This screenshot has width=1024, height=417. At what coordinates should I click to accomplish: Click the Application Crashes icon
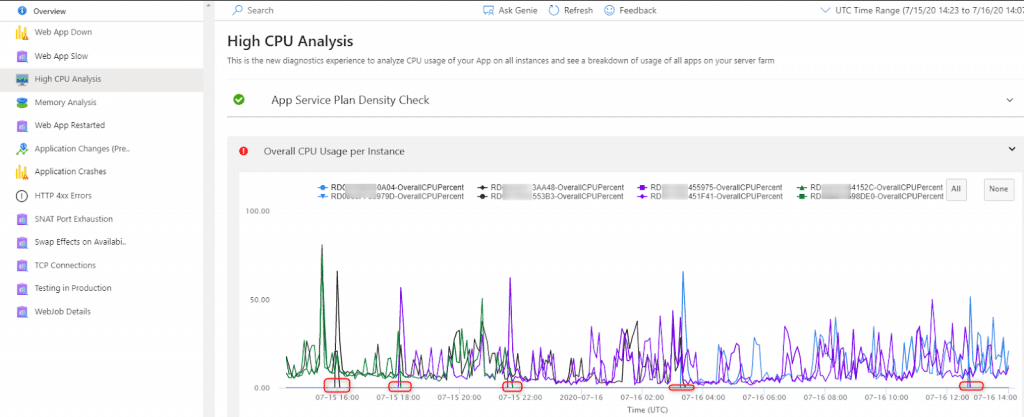[x=22, y=172]
